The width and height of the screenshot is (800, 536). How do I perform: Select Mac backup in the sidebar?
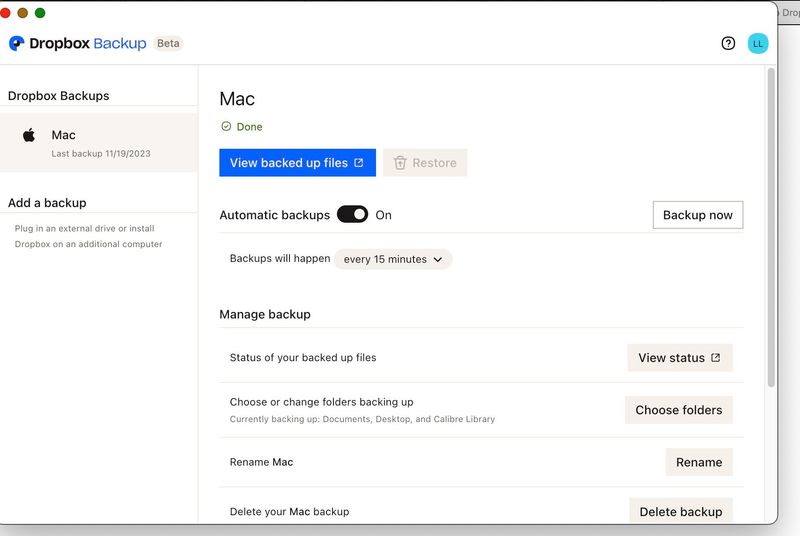click(x=99, y=143)
